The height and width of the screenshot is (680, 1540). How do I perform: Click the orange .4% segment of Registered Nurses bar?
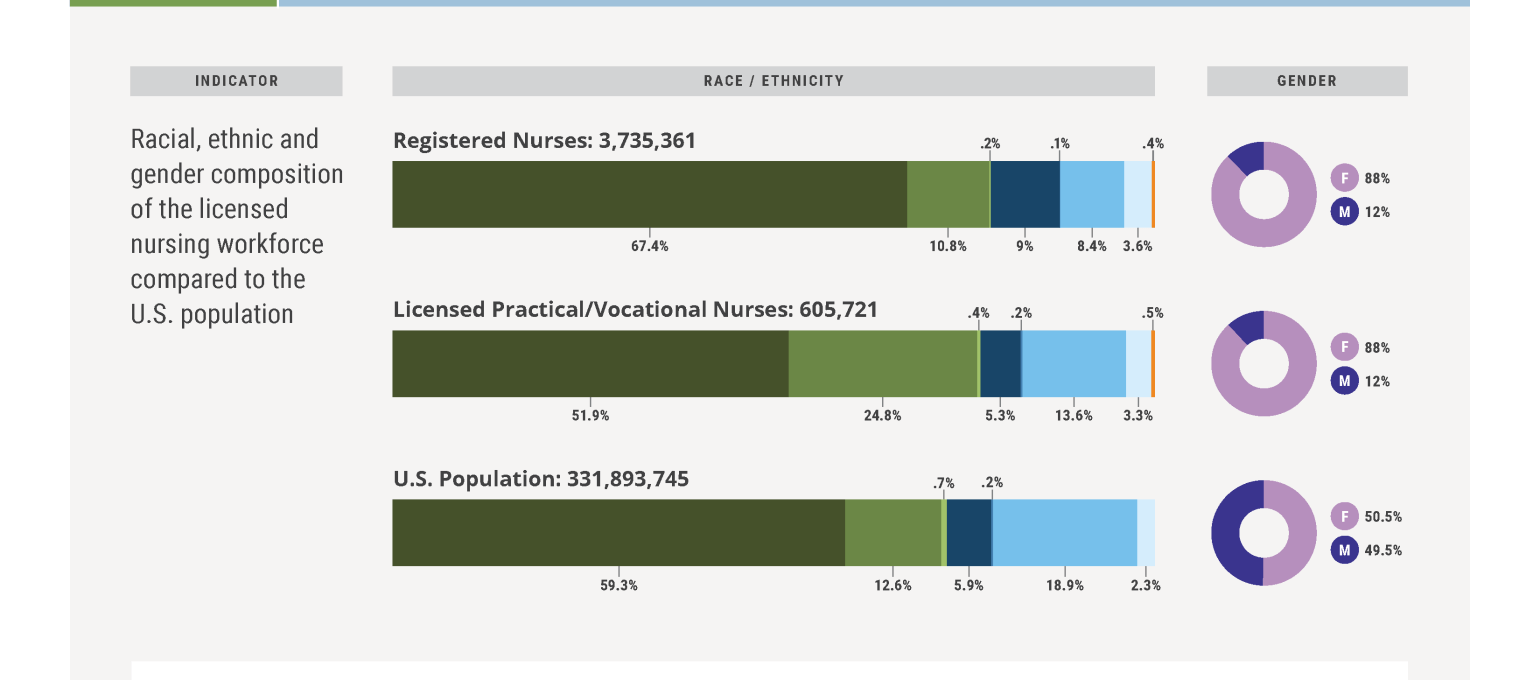[x=1153, y=195]
